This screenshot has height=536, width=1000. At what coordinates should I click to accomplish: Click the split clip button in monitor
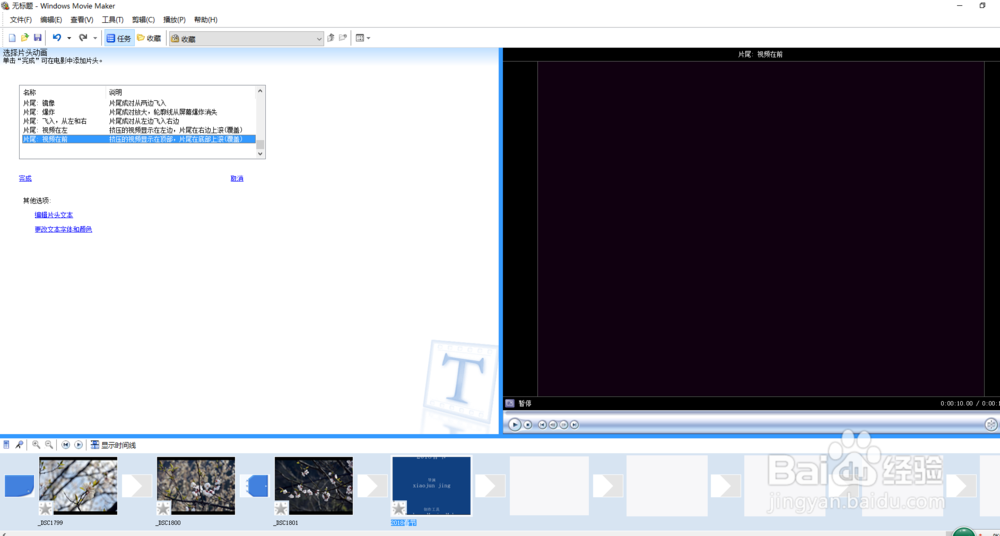pos(990,424)
